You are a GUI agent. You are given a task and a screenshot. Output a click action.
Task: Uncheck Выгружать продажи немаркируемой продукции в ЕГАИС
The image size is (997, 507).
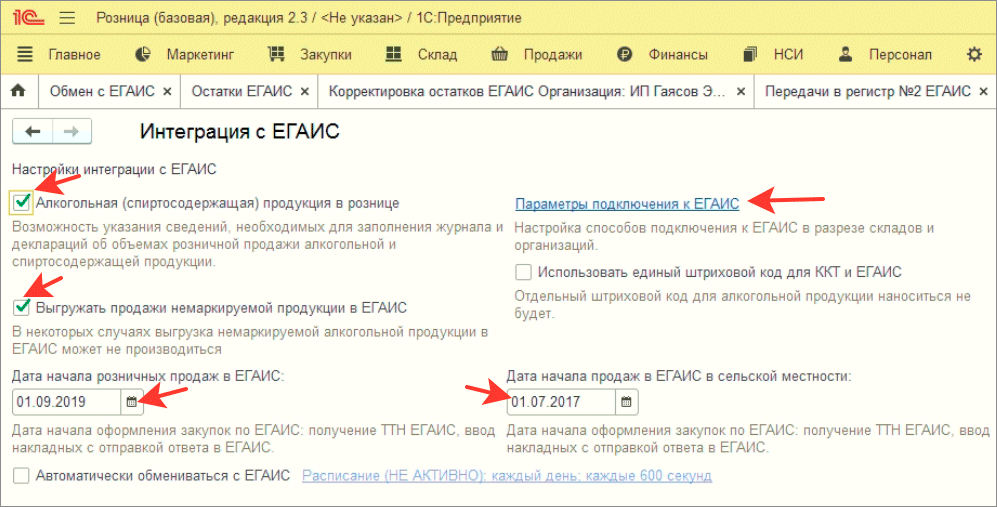(x=22, y=307)
